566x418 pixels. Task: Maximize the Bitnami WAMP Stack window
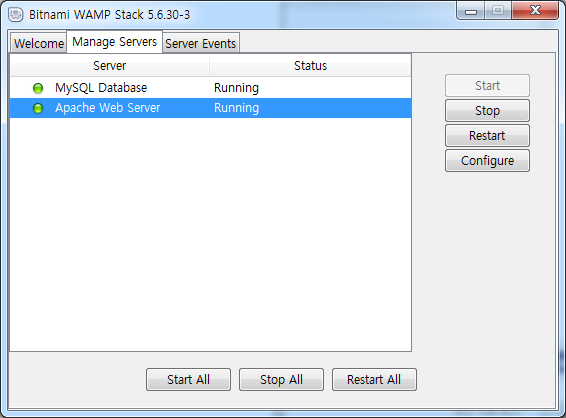pyautogui.click(x=498, y=11)
